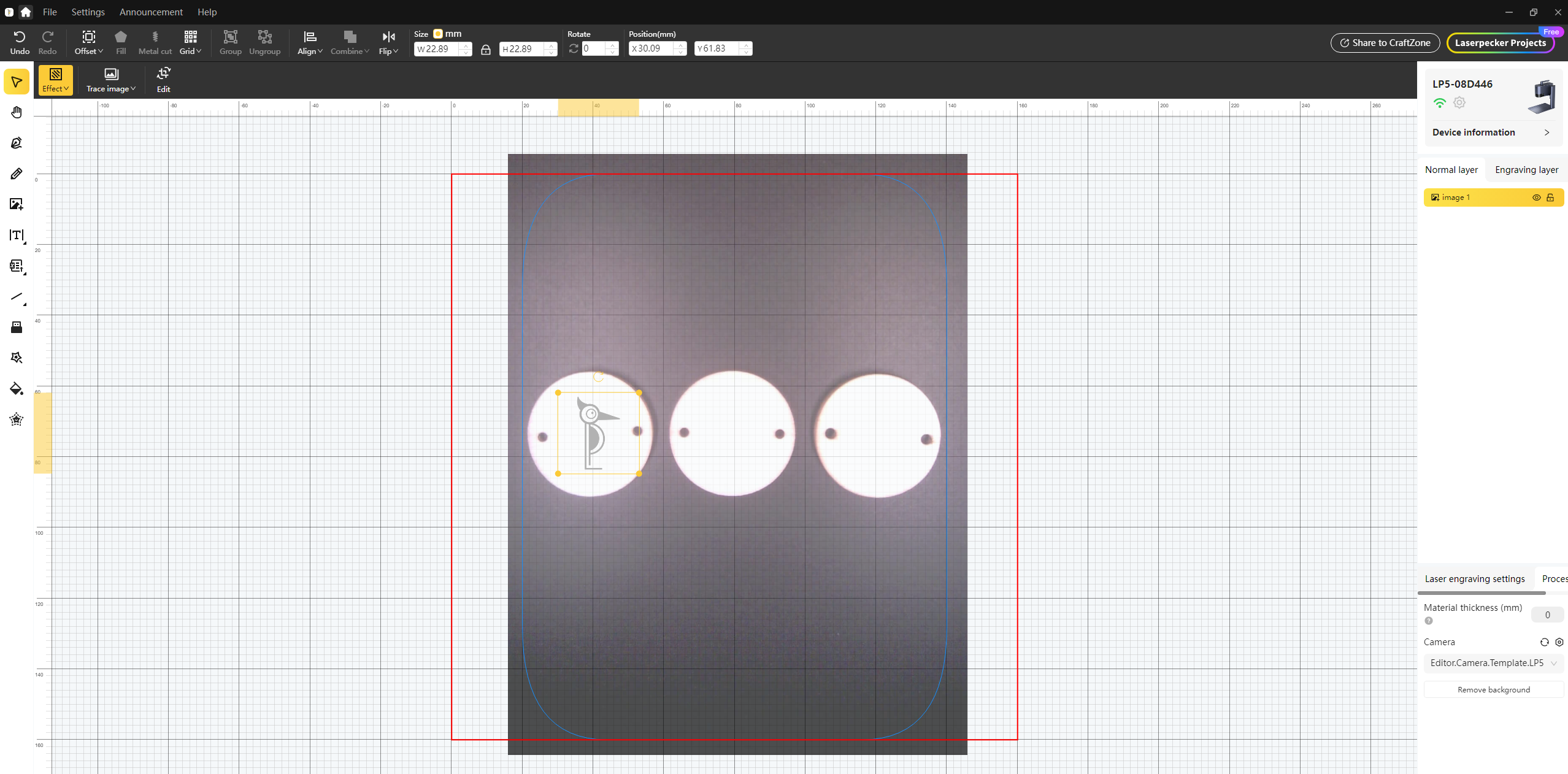Click the Rotate angle input field
1568x774 pixels.
pyautogui.click(x=594, y=48)
